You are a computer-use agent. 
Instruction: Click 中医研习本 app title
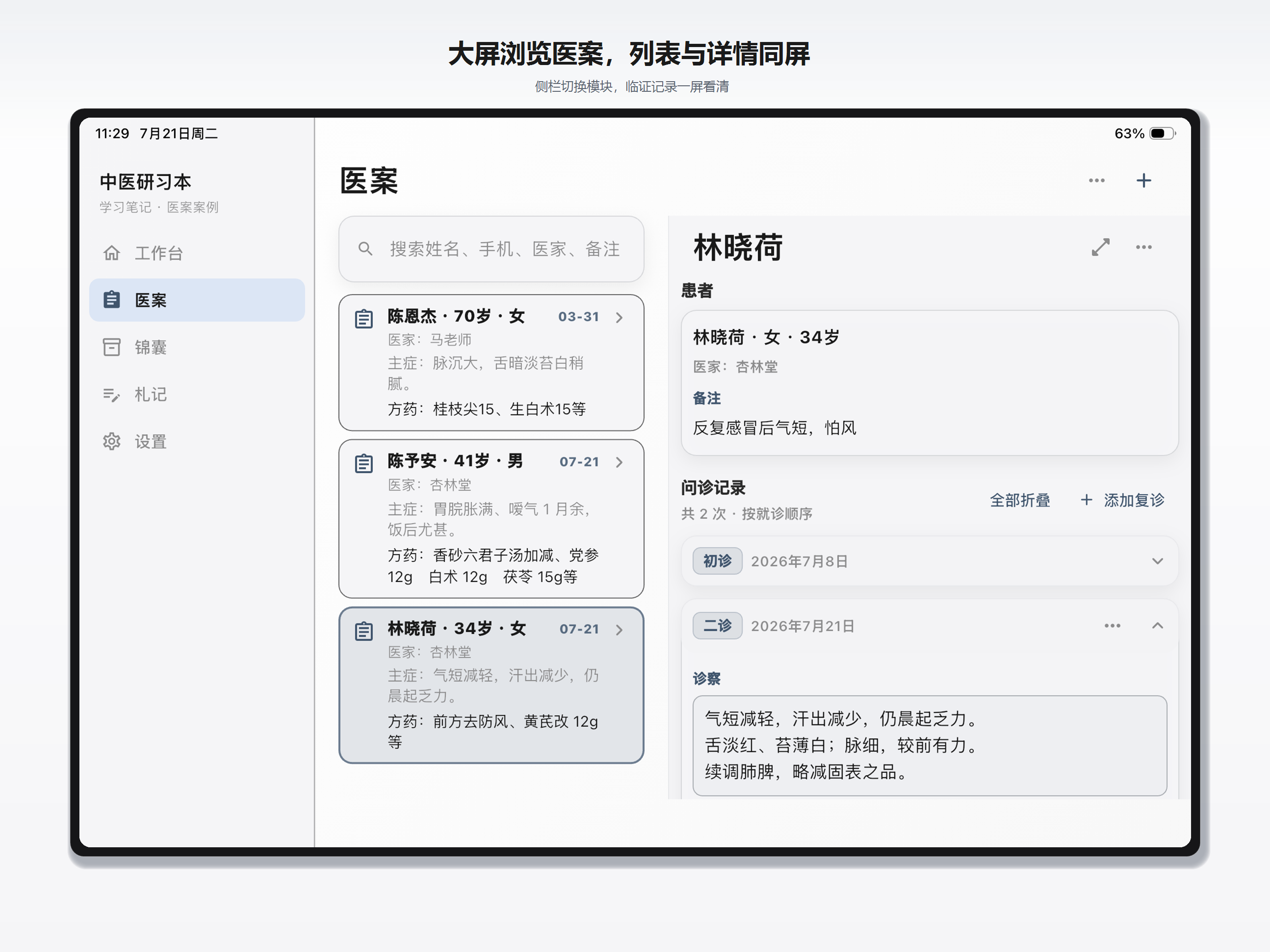click(145, 182)
